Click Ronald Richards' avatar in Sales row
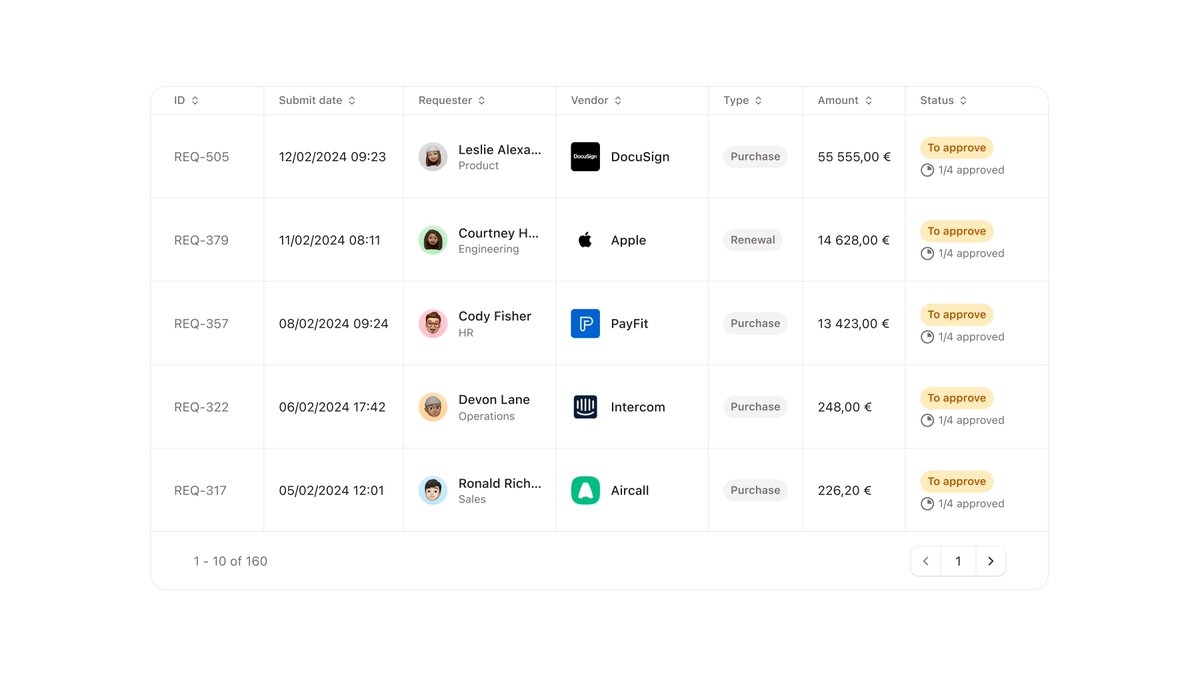 pos(433,491)
